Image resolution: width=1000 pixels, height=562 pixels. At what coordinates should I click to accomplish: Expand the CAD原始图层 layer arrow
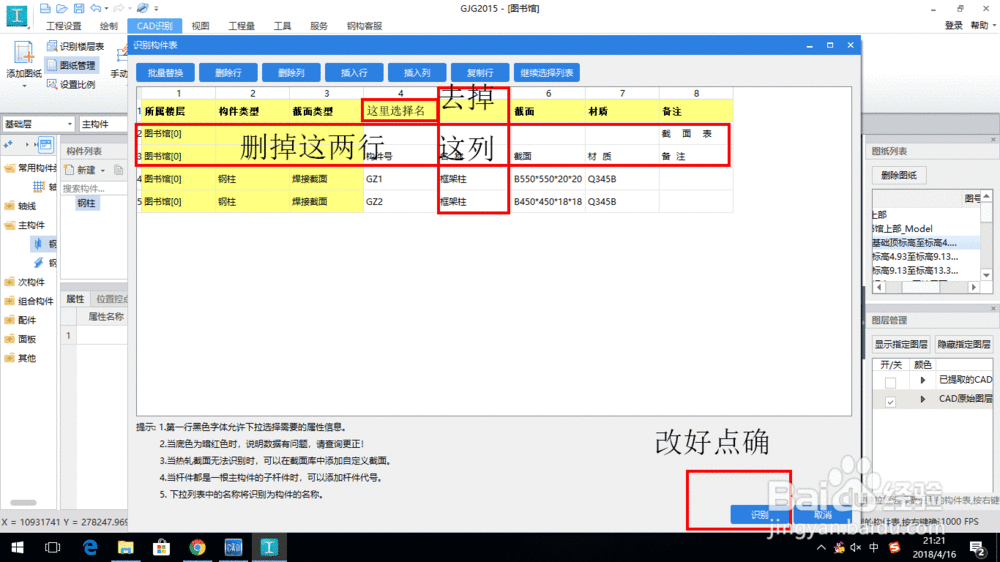[922, 401]
